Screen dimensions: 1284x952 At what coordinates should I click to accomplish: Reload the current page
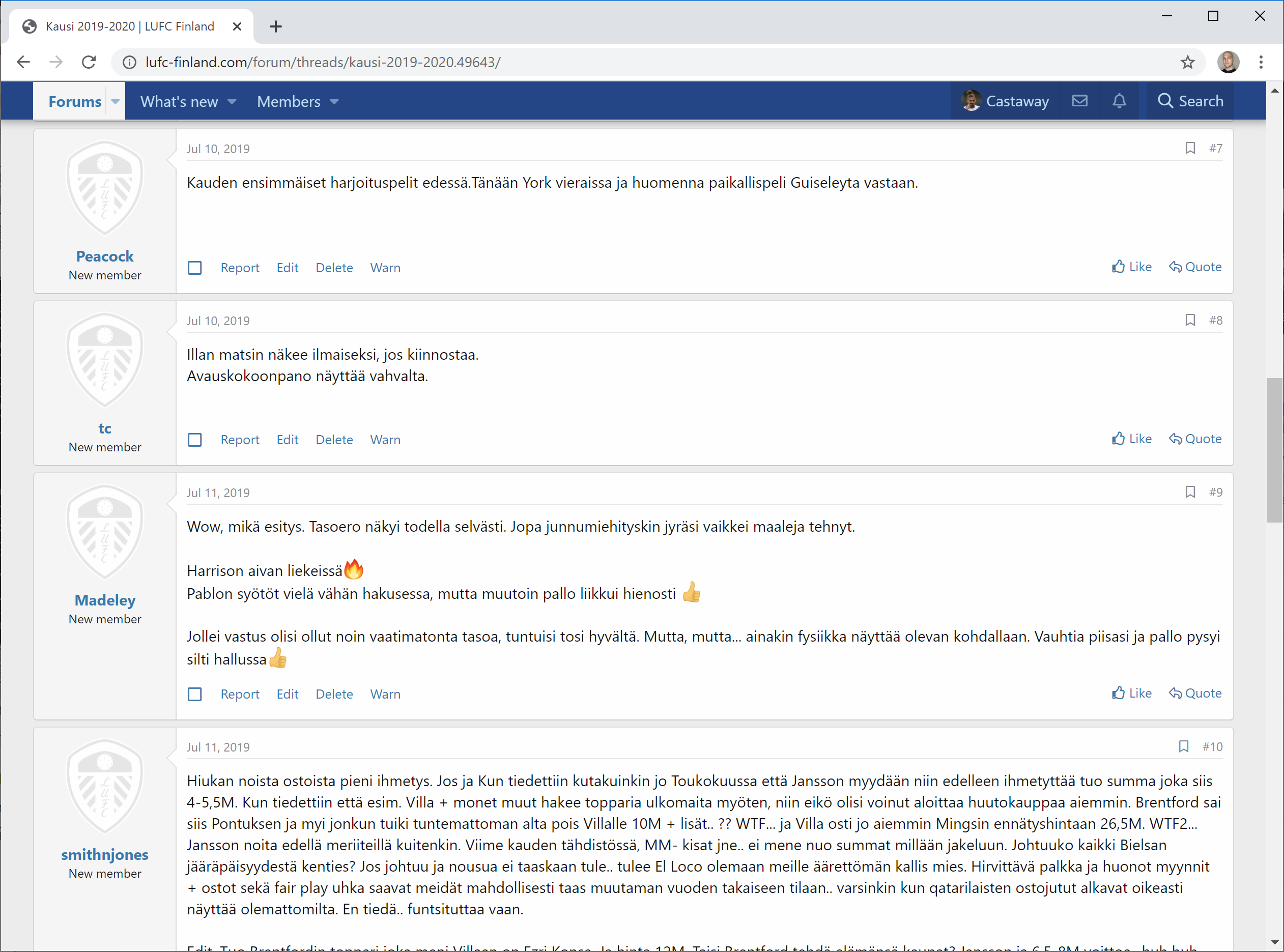89,62
